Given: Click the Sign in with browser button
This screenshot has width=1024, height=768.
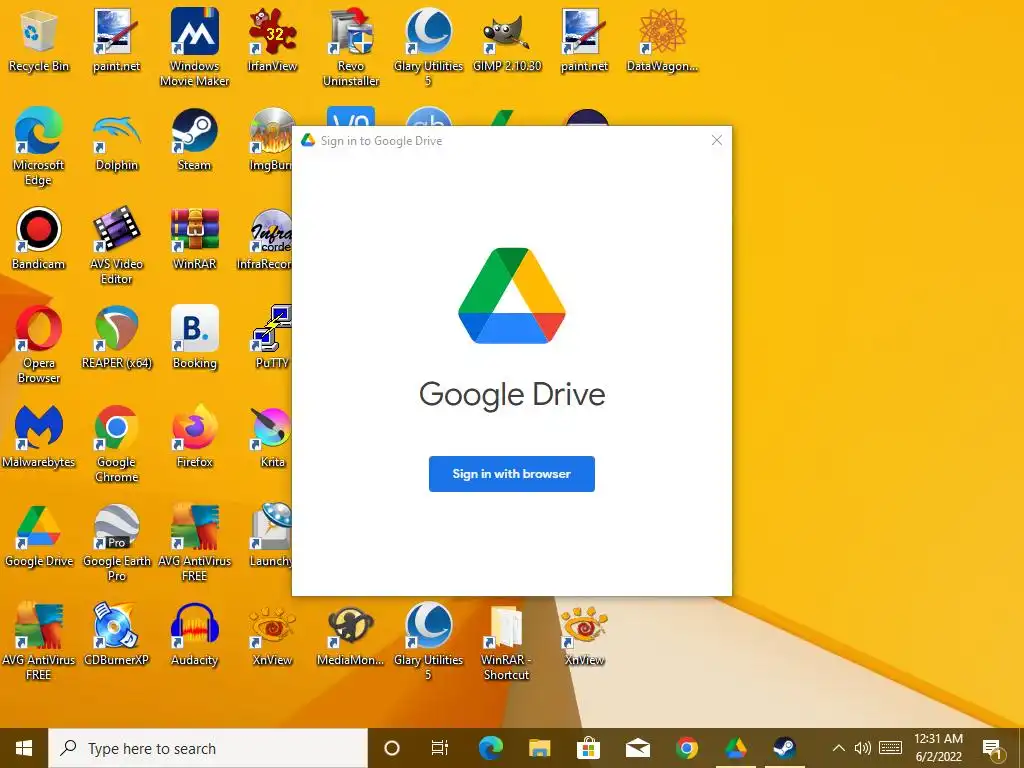Looking at the screenshot, I should click(511, 474).
